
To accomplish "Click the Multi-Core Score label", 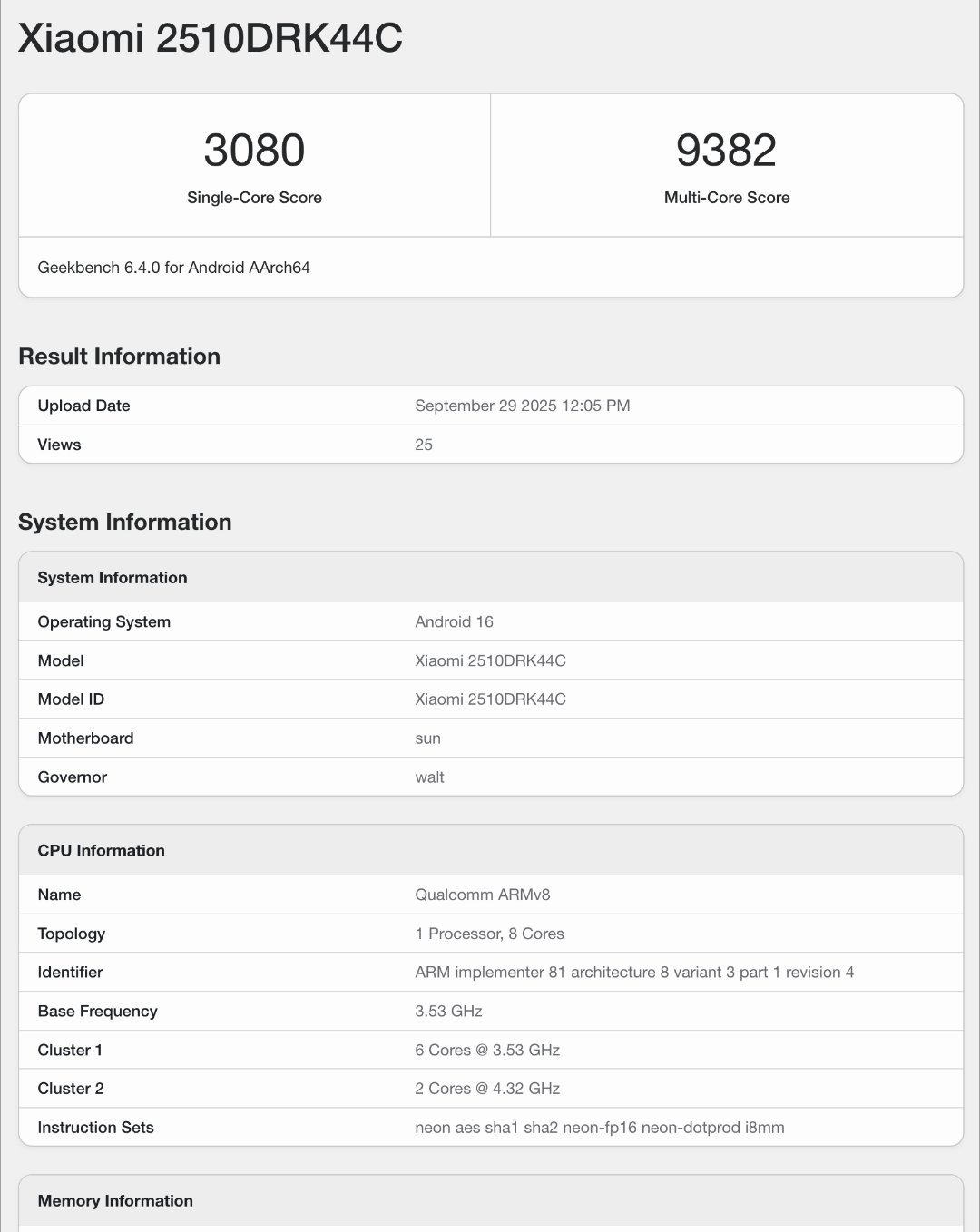I will coord(727,198).
